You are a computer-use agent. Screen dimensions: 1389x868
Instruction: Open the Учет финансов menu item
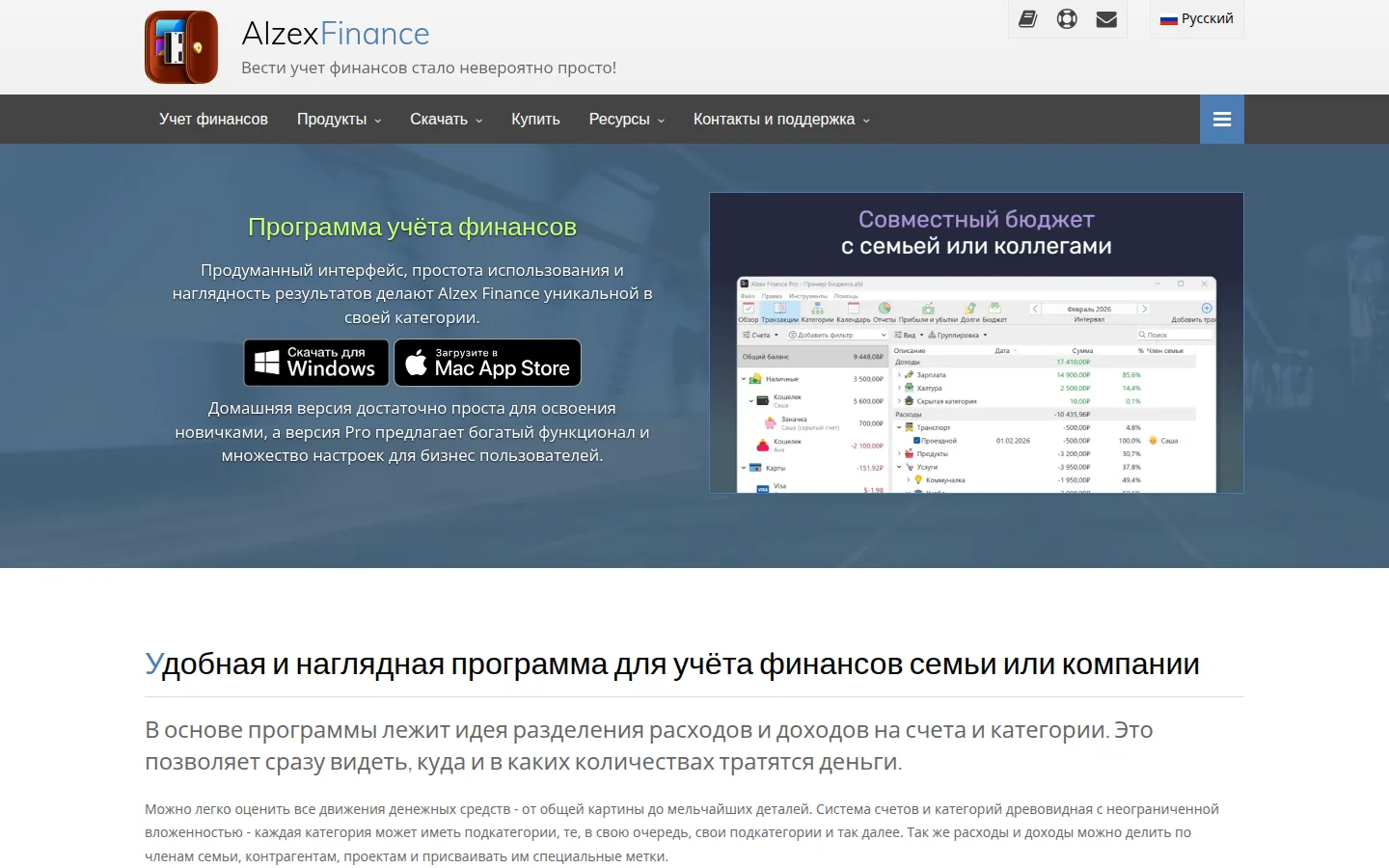(213, 120)
